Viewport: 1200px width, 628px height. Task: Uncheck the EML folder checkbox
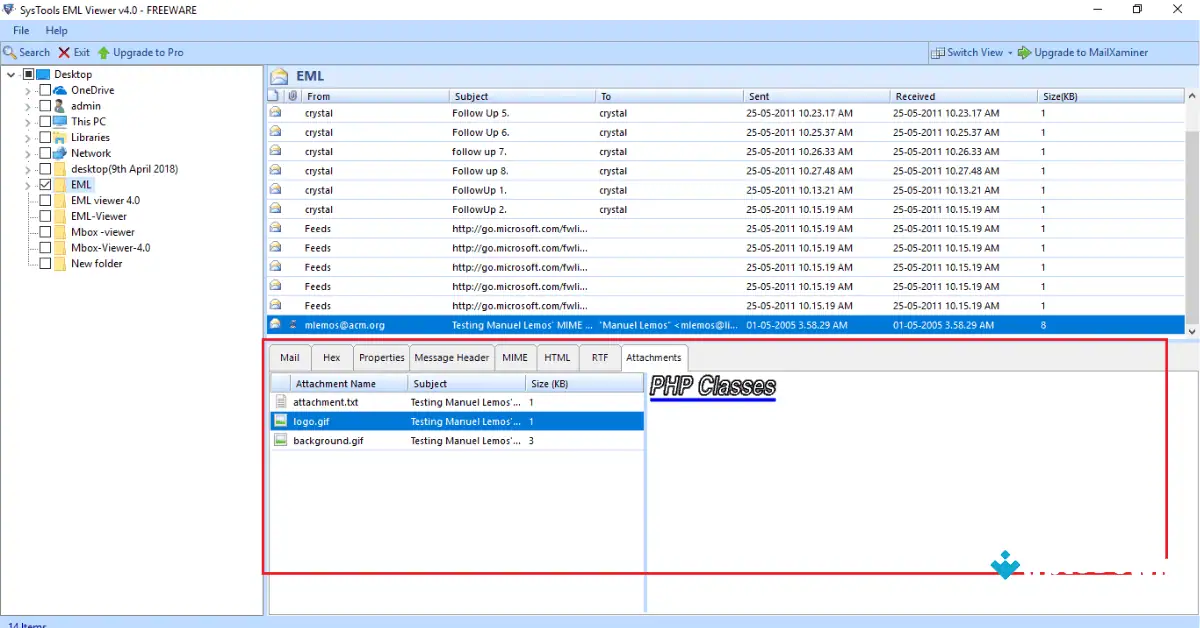coord(46,185)
